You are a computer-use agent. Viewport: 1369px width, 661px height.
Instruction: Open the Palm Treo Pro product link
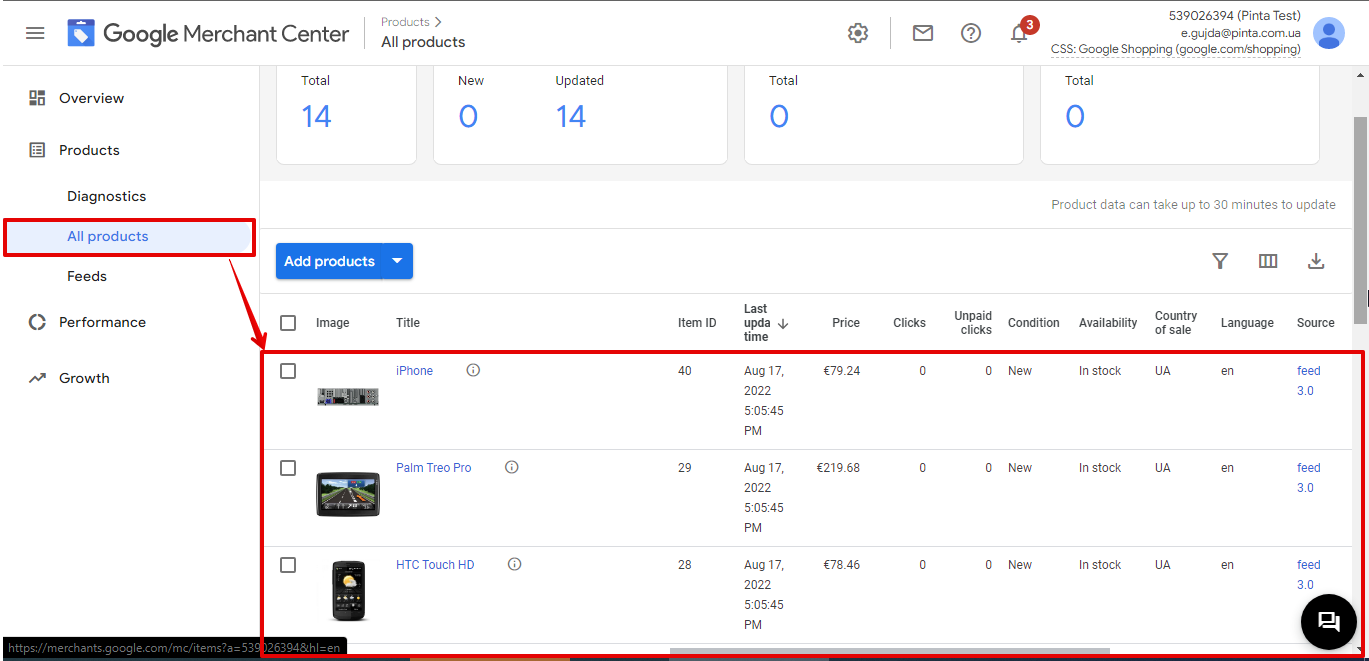[433, 468]
